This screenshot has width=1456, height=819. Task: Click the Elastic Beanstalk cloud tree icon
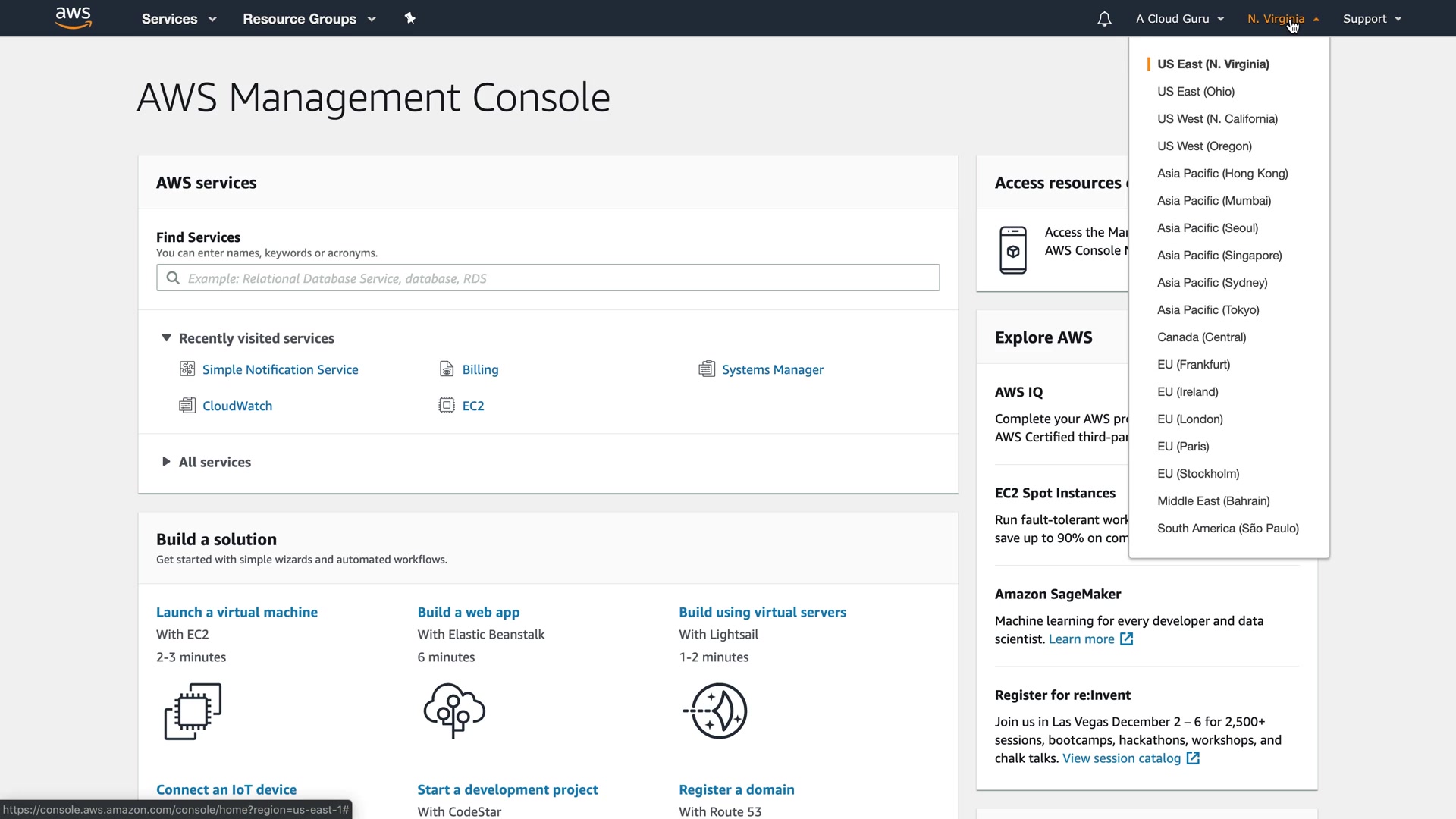pos(454,711)
